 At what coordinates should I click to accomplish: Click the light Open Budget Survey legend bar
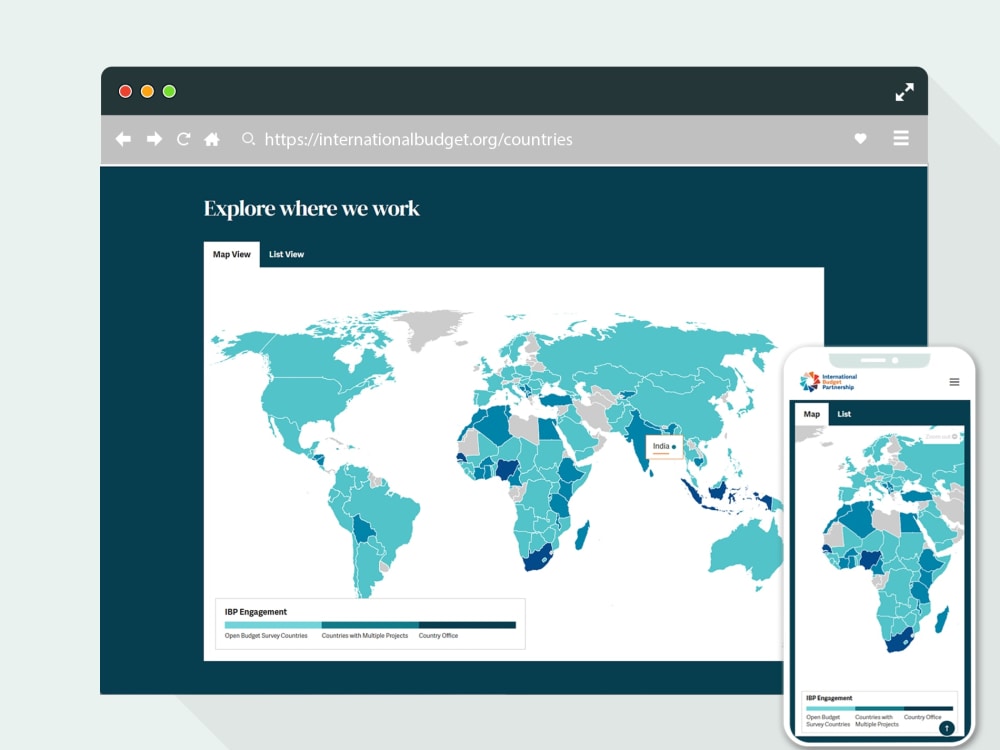(273, 625)
